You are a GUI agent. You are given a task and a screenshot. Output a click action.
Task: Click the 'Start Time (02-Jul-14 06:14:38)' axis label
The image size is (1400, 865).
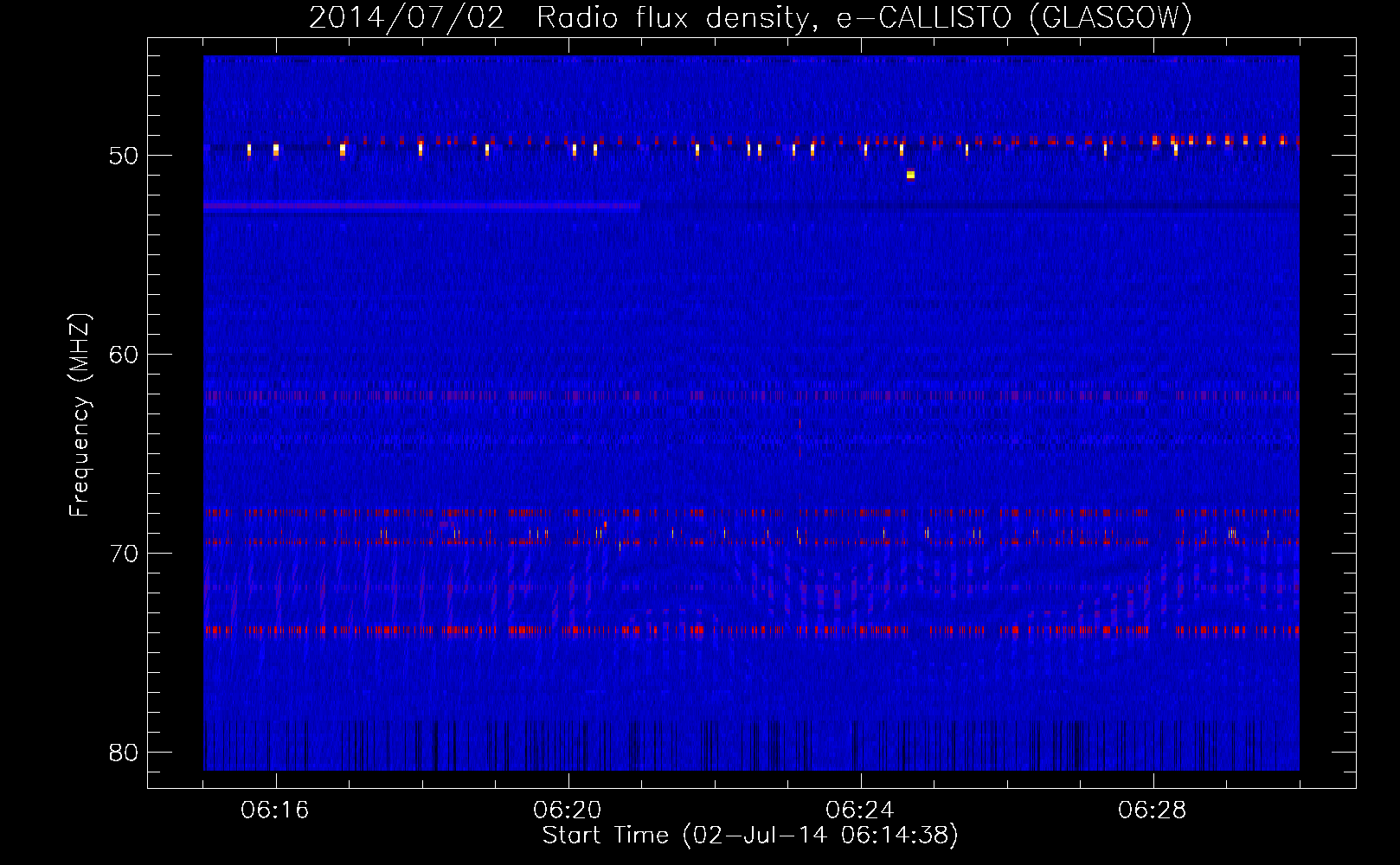click(x=750, y=836)
